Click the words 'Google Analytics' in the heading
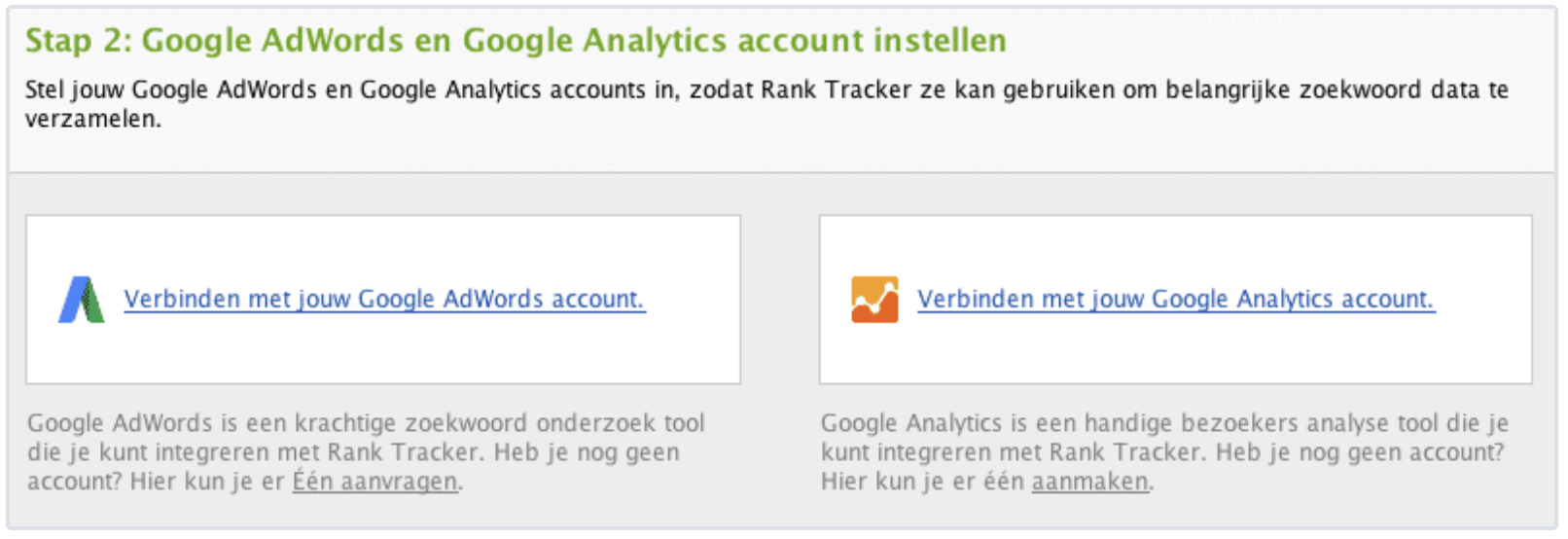 click(593, 41)
